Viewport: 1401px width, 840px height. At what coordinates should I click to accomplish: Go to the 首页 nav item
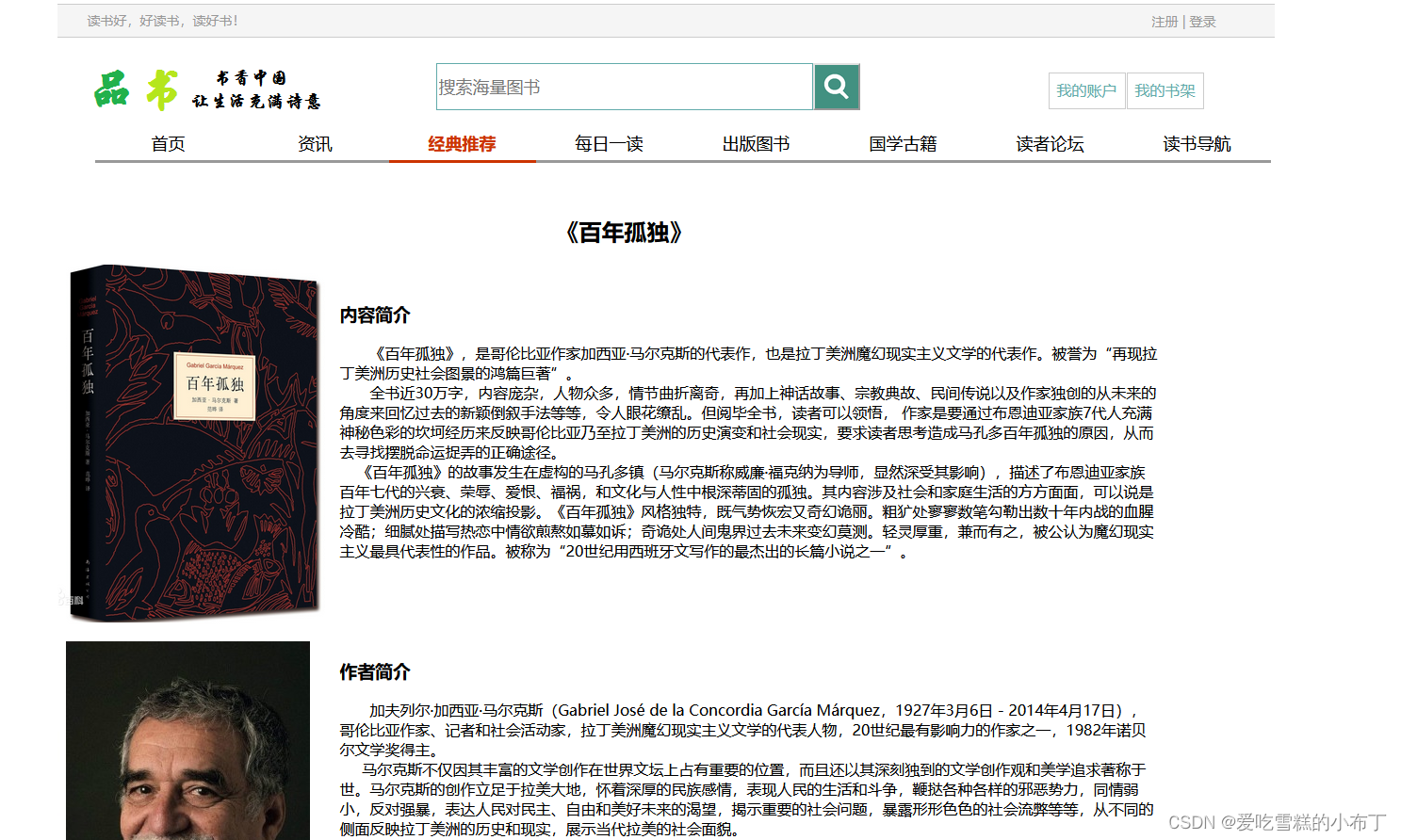coord(168,144)
